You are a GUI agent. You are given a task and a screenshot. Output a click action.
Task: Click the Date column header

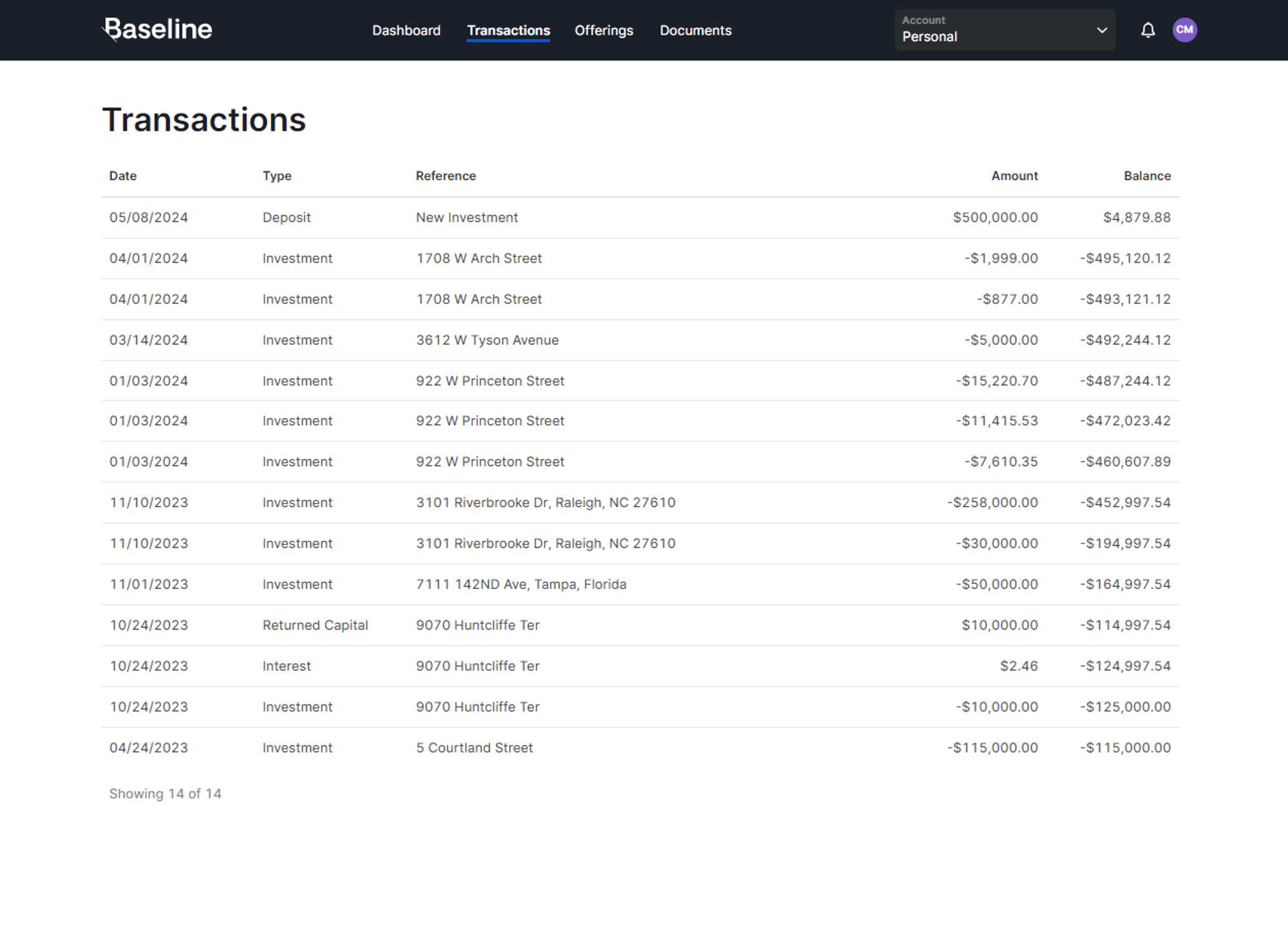click(123, 176)
